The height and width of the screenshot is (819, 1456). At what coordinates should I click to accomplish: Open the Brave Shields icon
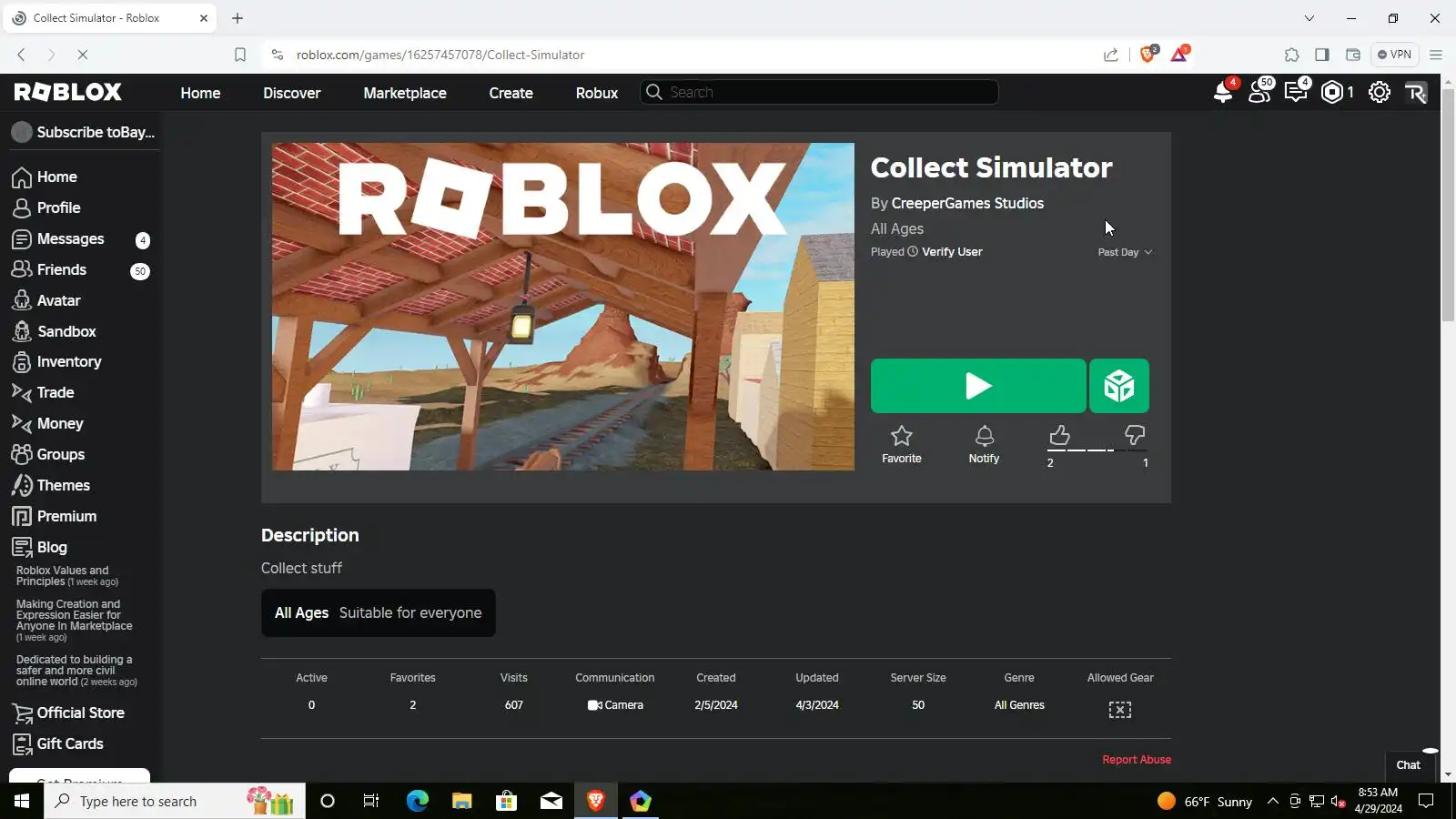1148,55
